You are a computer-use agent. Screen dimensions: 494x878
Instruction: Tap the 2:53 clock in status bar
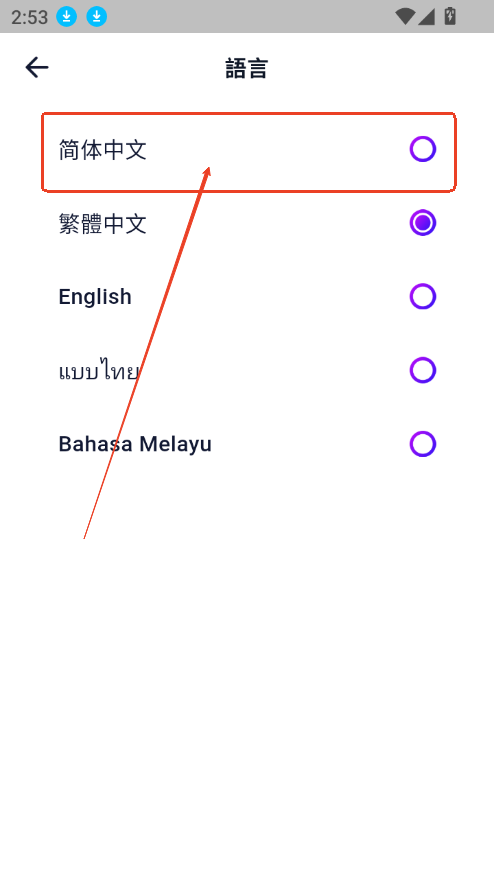(30, 17)
